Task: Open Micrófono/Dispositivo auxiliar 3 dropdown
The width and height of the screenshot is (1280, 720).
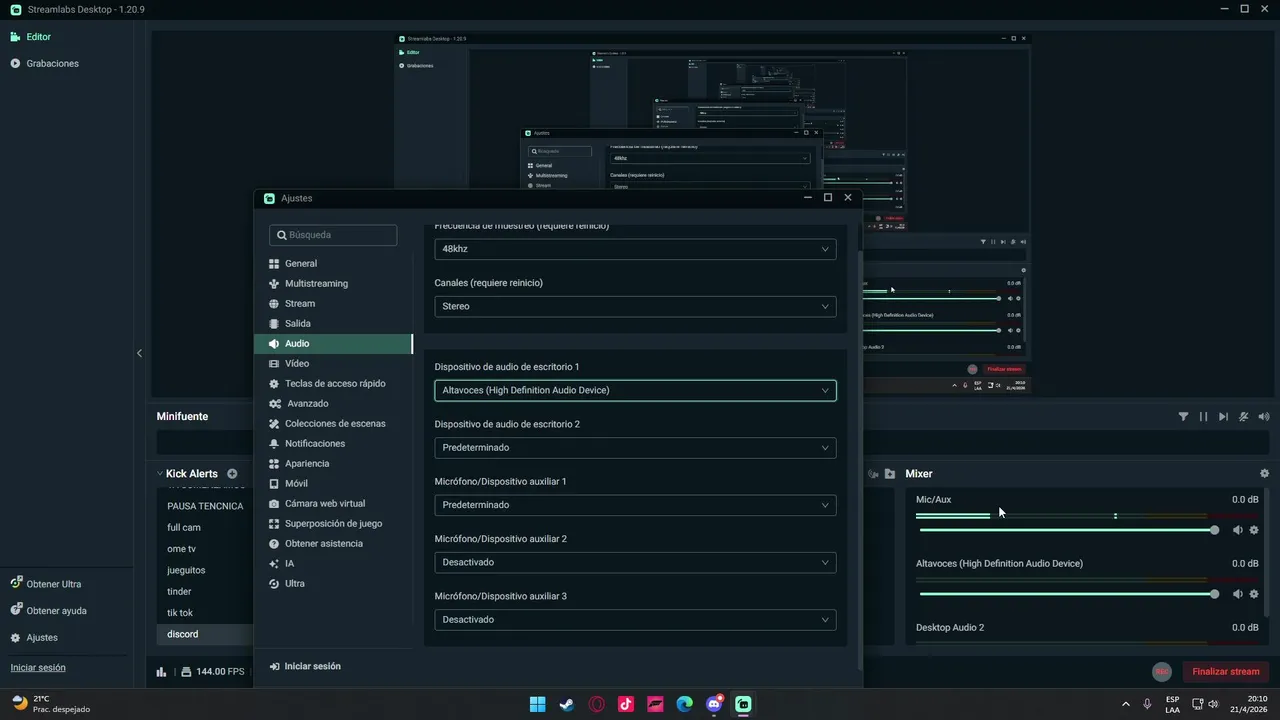Action: point(635,619)
